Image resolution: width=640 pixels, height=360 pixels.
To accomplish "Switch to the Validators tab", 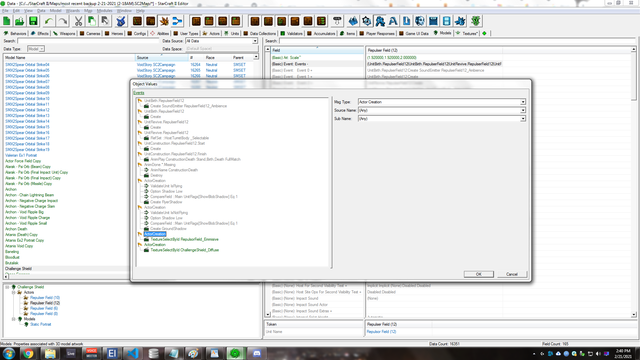I will pyautogui.click(x=291, y=33).
